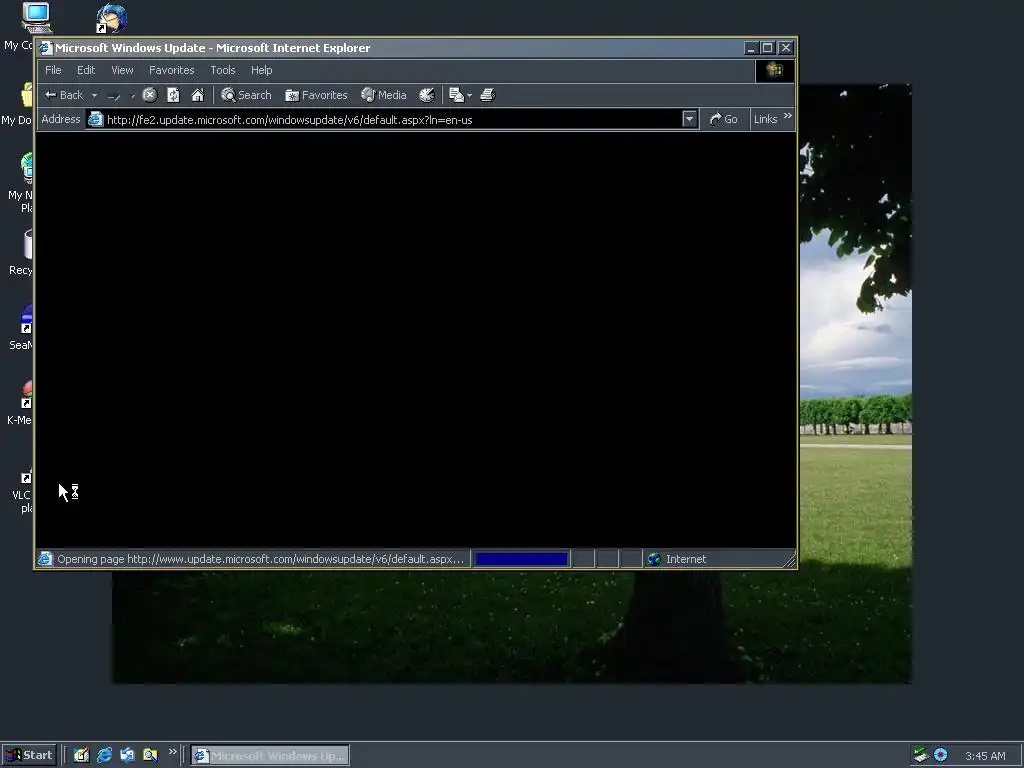Screen dimensions: 1024x768
Task: Show the History pane
Action: (x=426, y=95)
